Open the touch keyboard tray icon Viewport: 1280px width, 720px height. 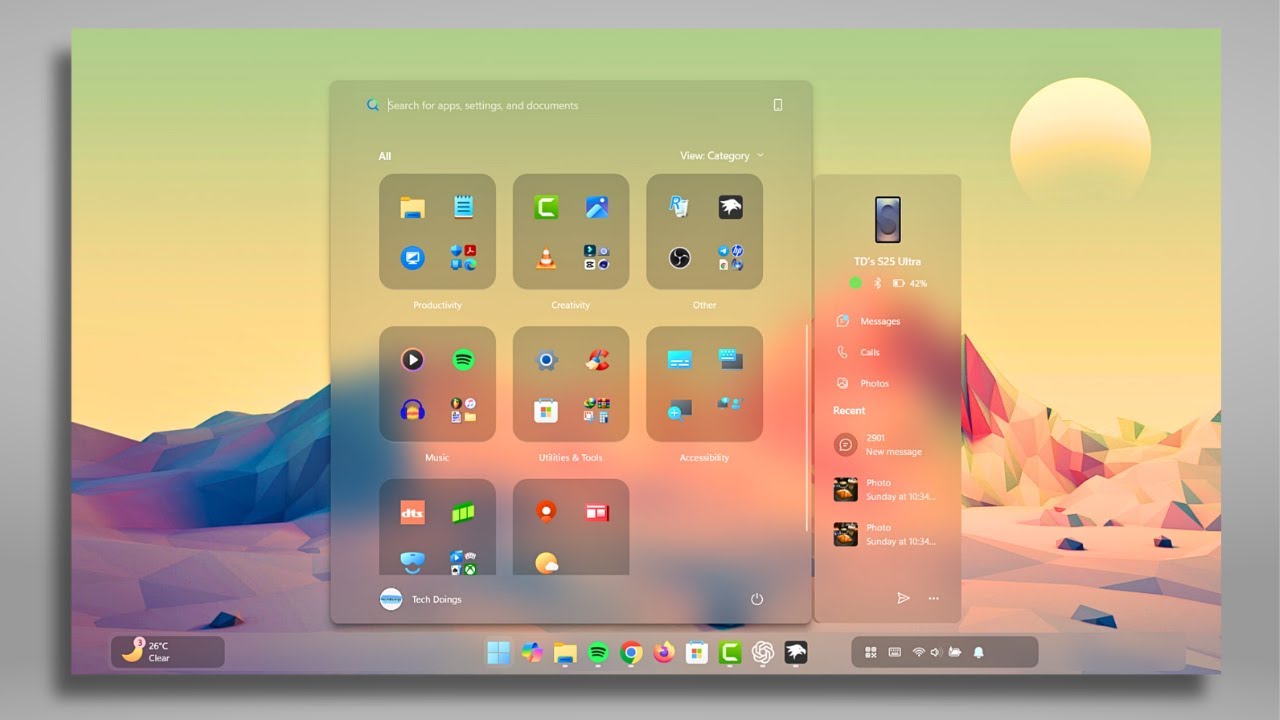[894, 652]
